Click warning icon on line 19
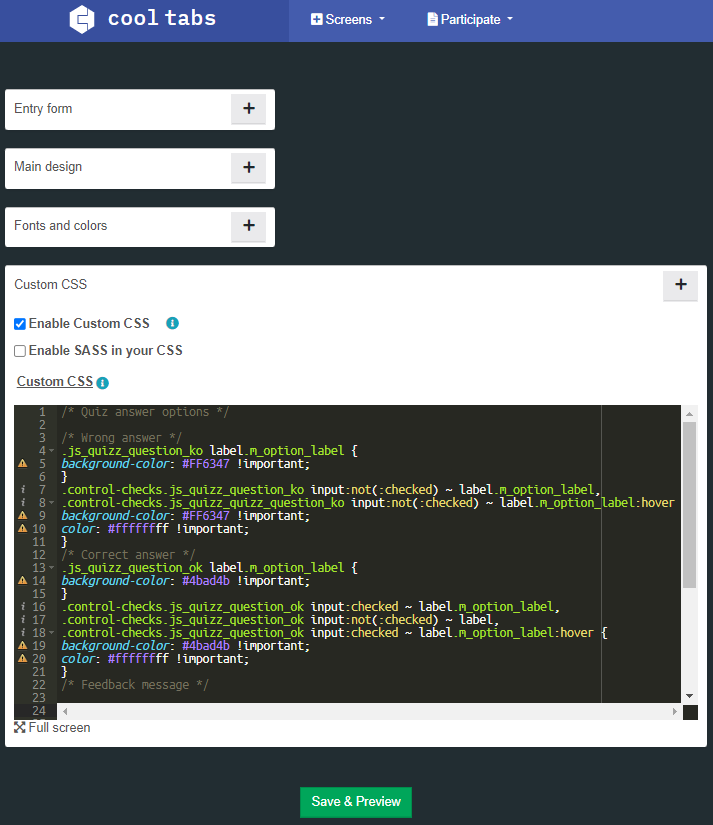The height and width of the screenshot is (825, 713). [x=23, y=645]
